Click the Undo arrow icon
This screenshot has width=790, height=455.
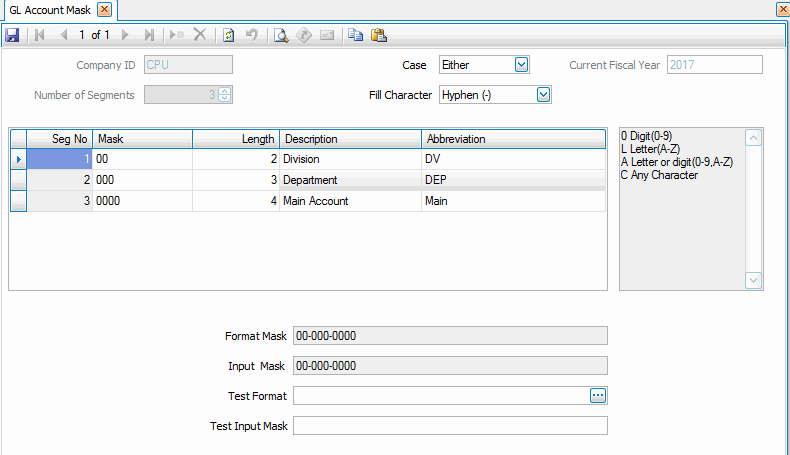pyautogui.click(x=252, y=35)
